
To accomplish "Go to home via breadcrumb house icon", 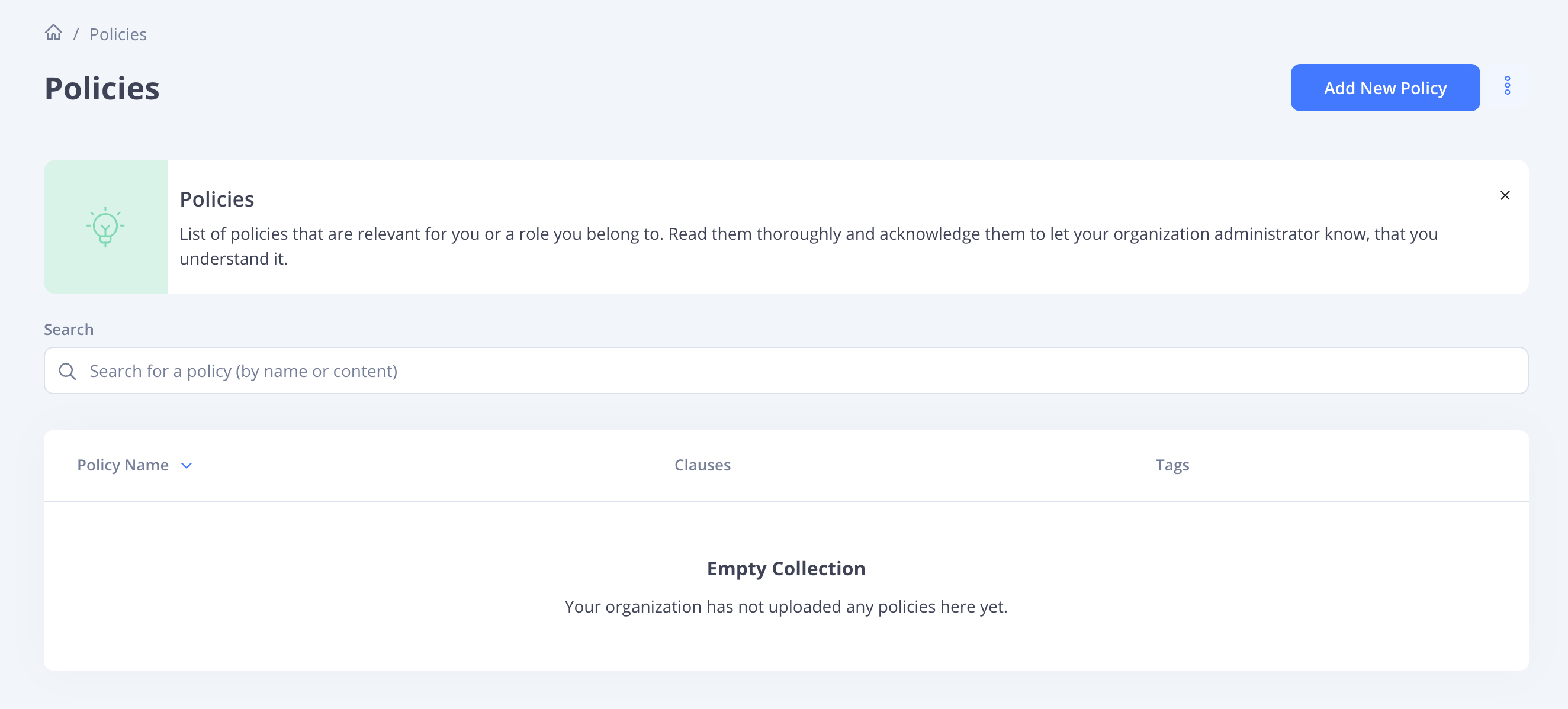I will point(53,33).
